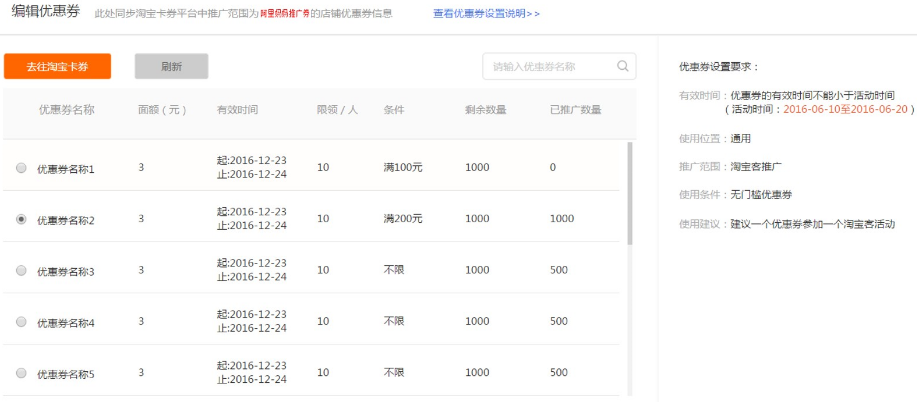Click promoted count 1000 in 优惠券名称2 row

pos(562,218)
